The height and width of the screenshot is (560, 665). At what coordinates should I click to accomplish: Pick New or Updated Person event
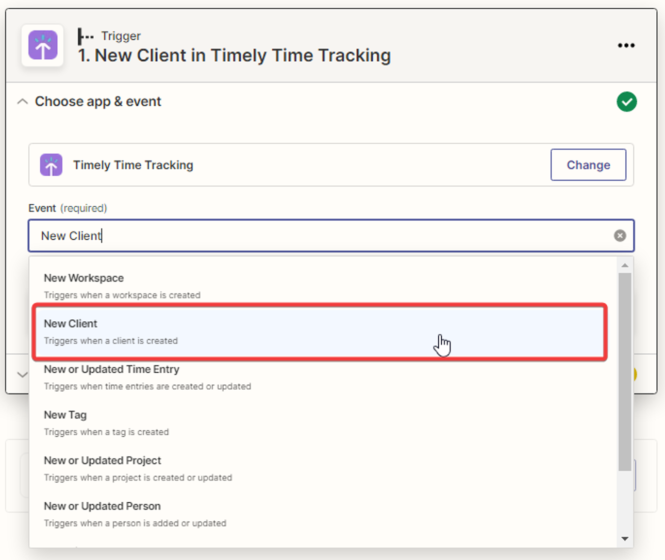coord(323,514)
